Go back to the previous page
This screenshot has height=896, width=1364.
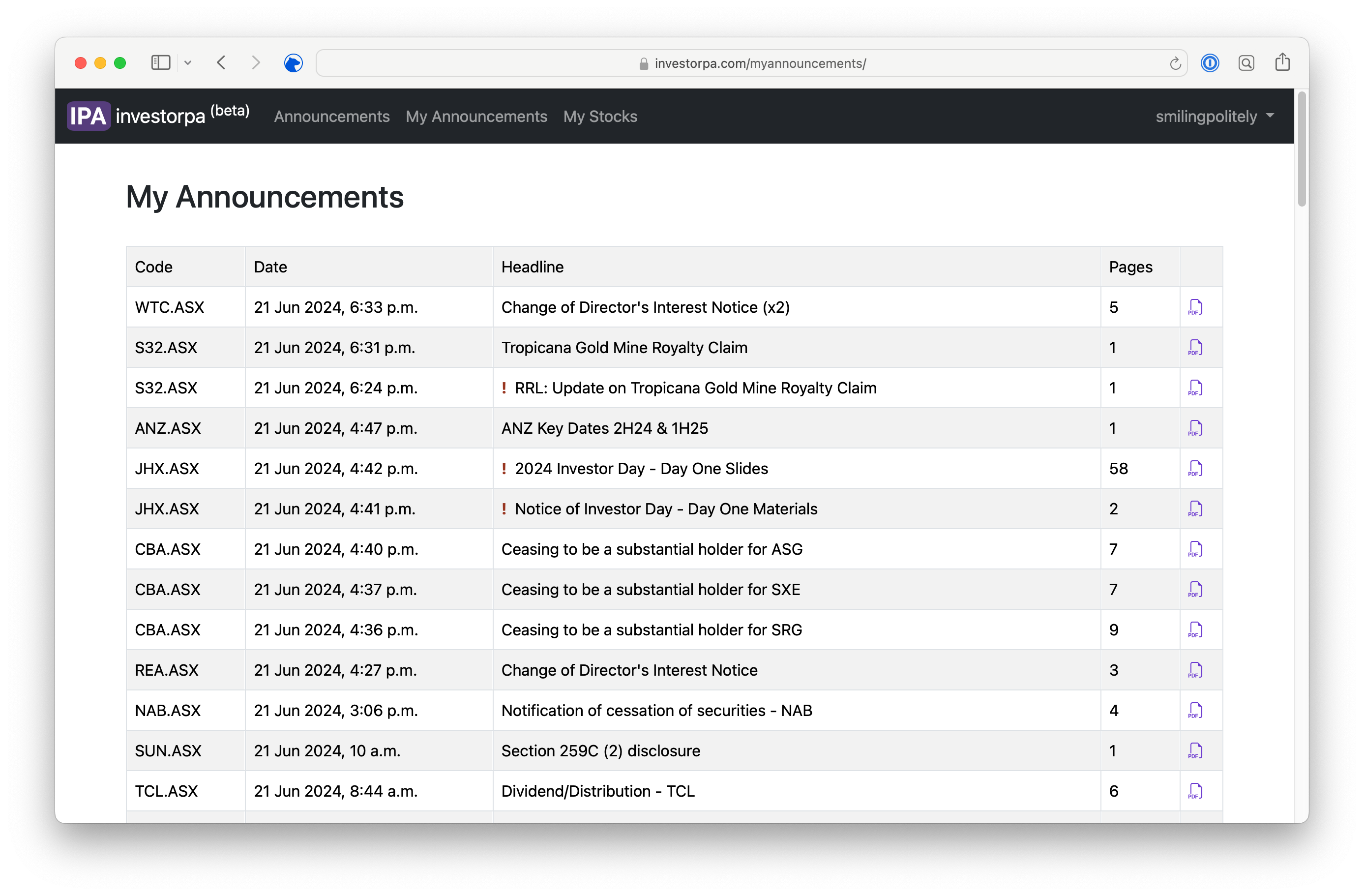(221, 62)
